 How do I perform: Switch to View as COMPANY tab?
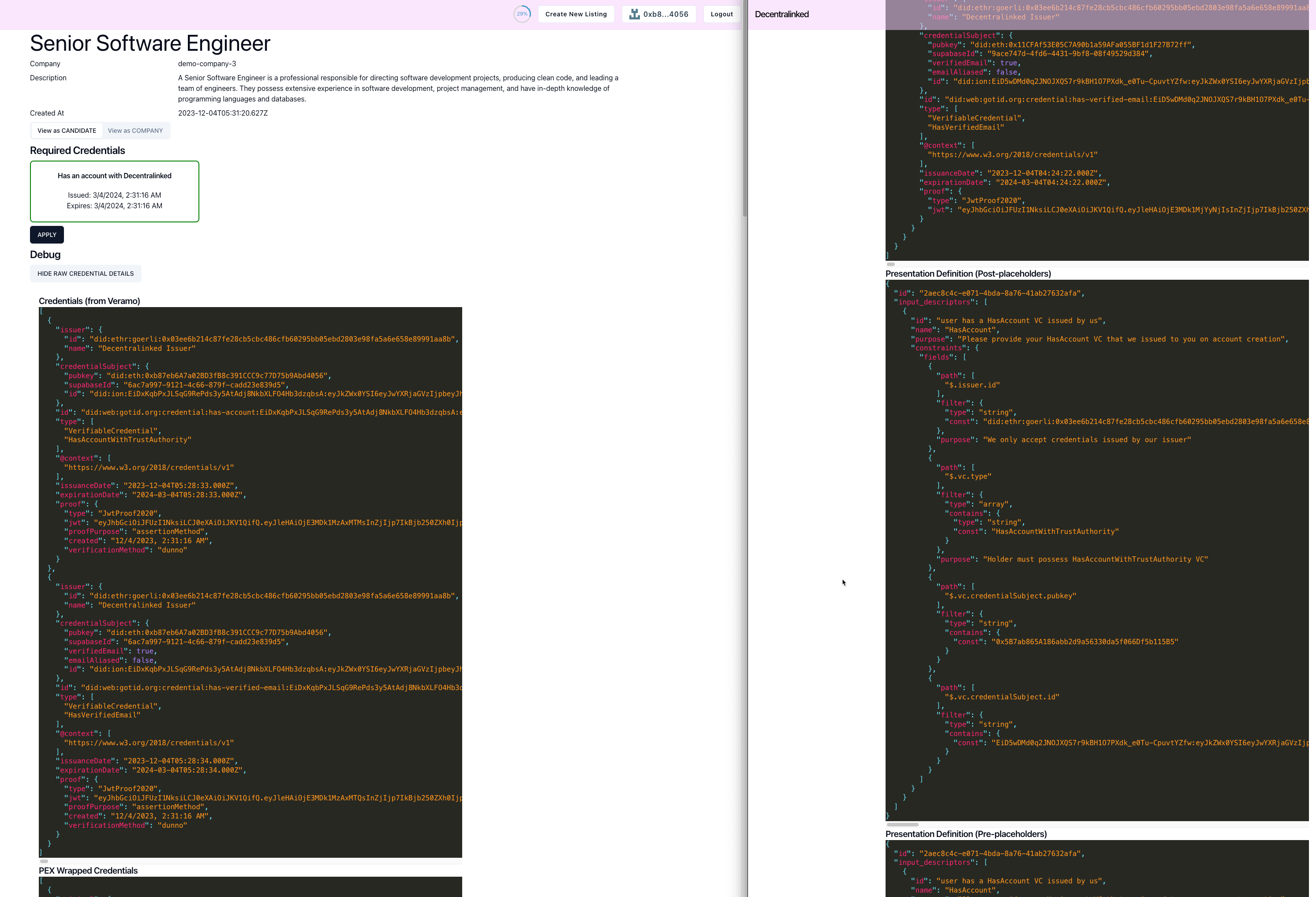point(135,131)
